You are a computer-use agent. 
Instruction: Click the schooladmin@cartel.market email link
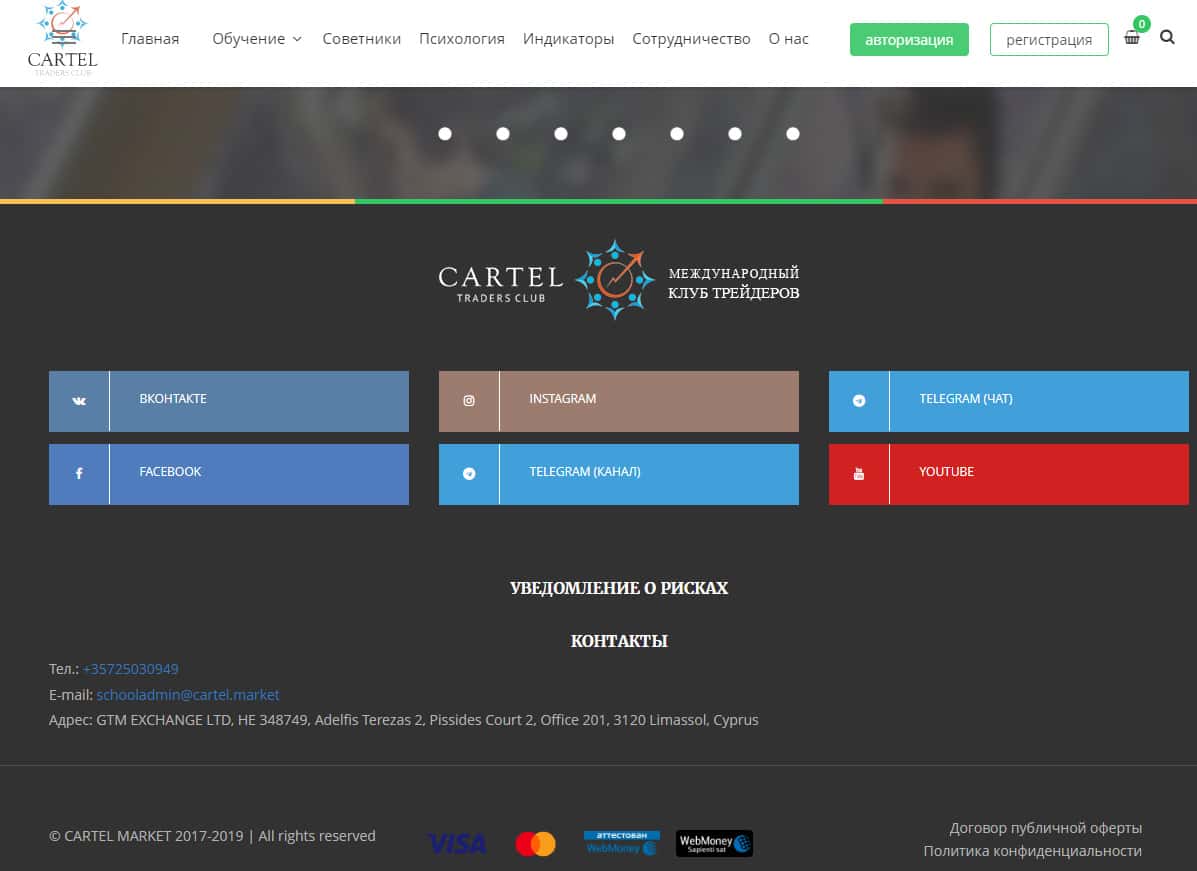[188, 695]
